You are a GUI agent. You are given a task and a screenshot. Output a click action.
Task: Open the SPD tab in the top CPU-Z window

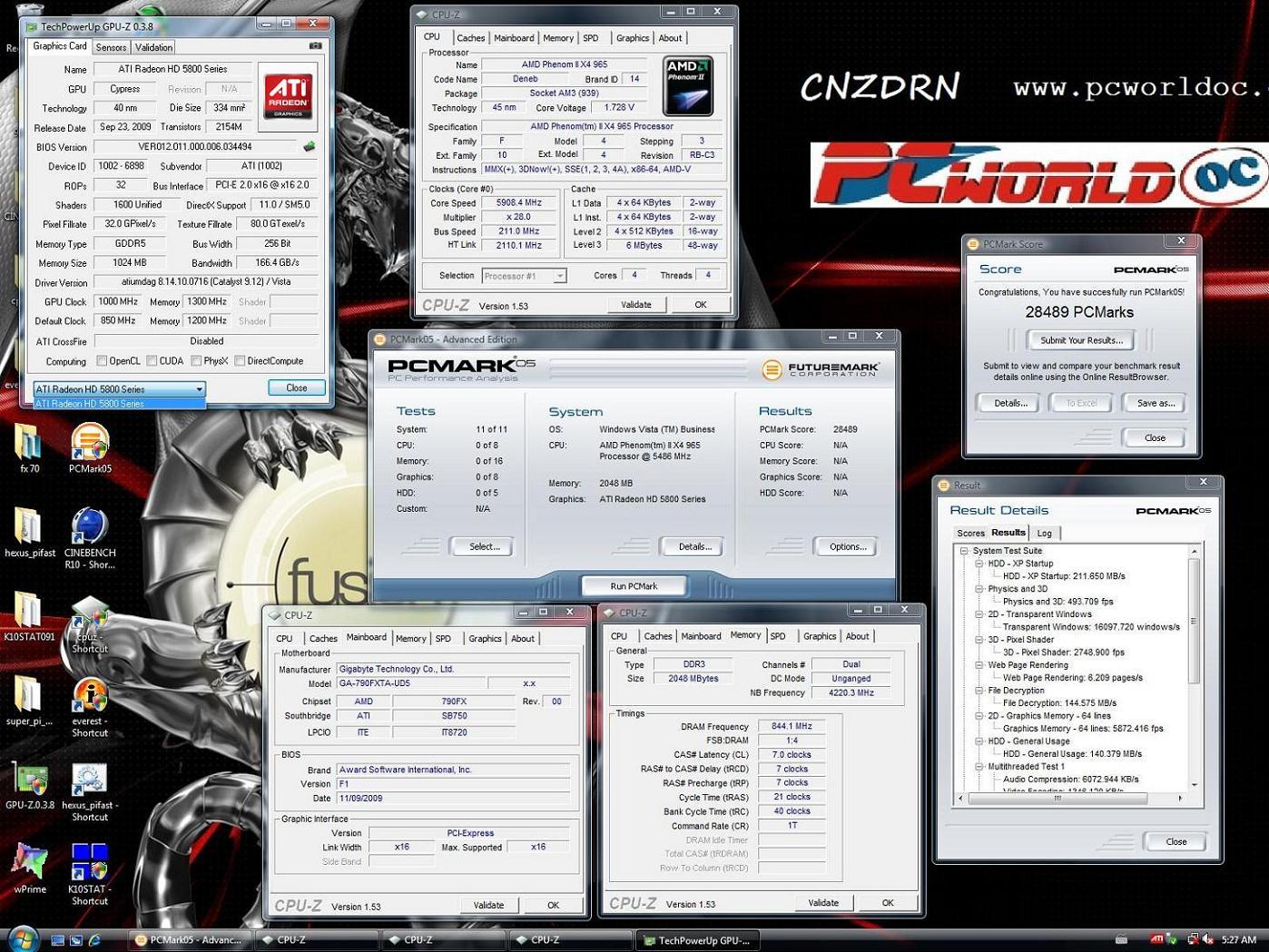click(591, 38)
